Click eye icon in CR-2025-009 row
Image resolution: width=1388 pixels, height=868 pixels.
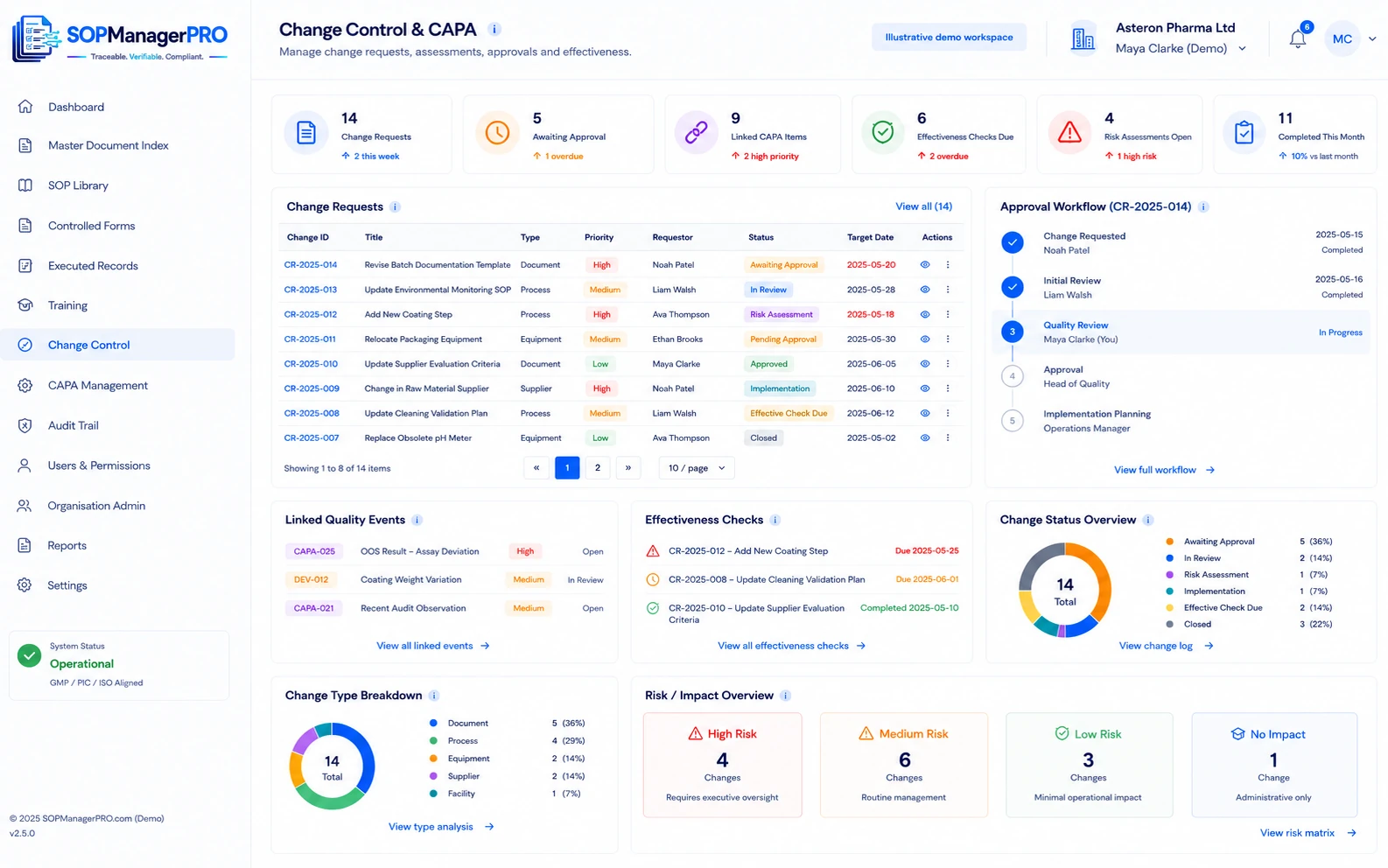pyautogui.click(x=925, y=388)
